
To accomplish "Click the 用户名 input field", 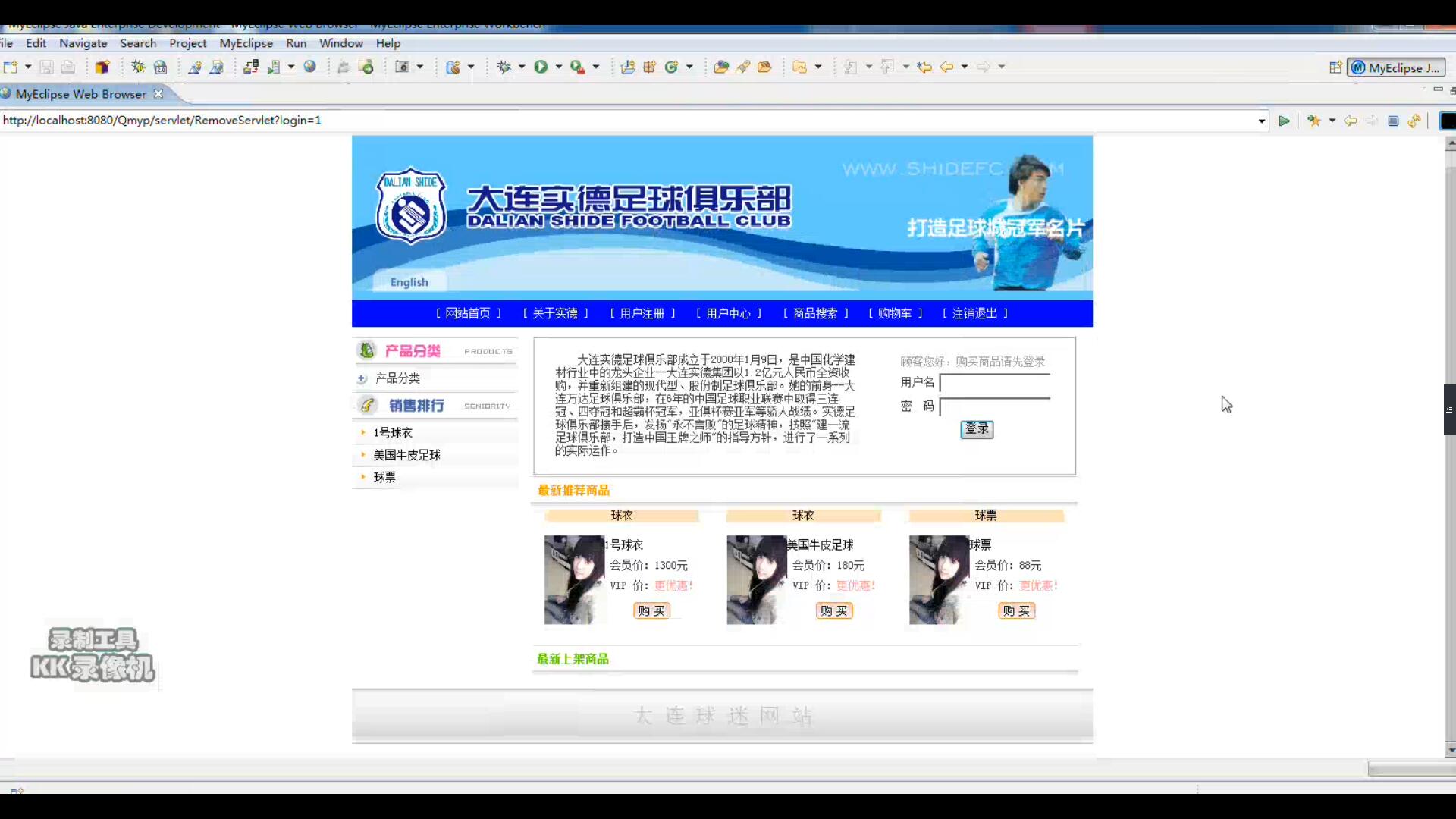I will pyautogui.click(x=995, y=383).
